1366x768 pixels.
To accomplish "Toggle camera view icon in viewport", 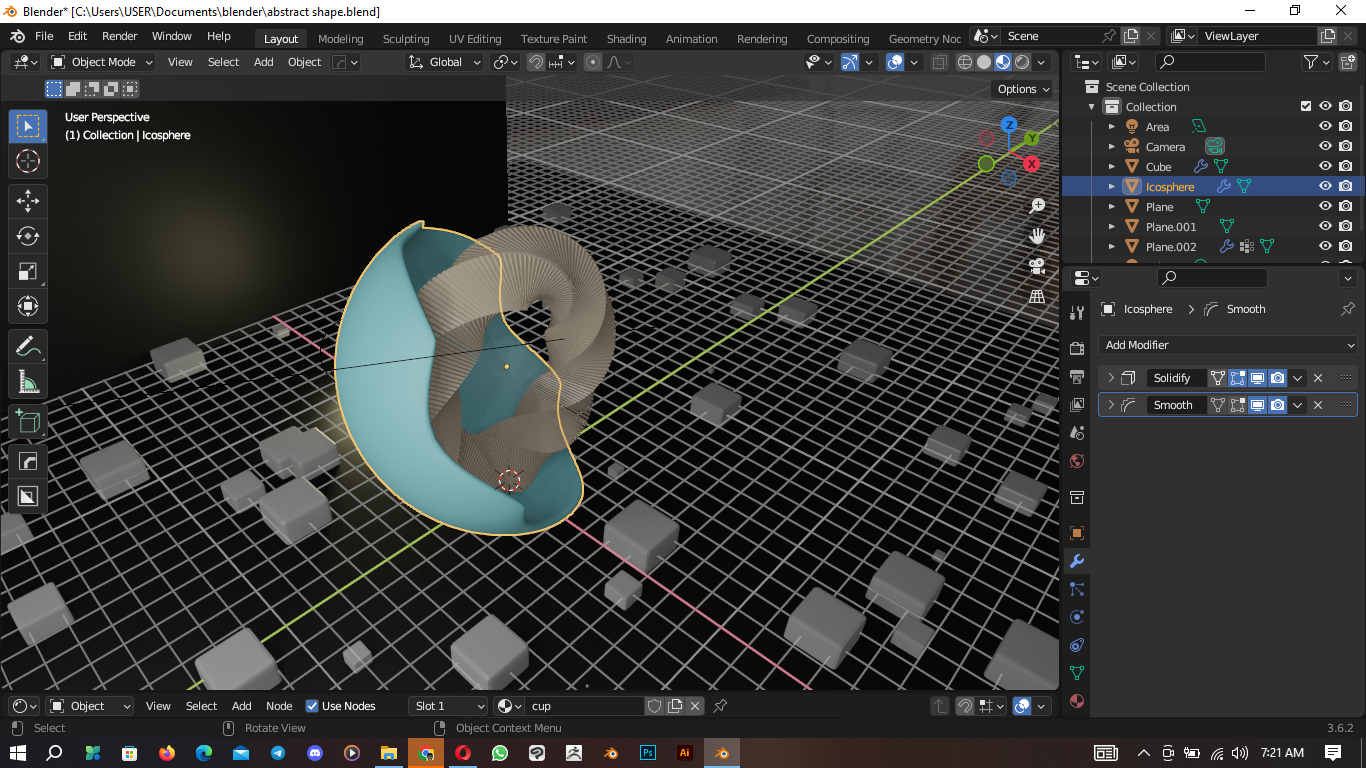I will [1037, 266].
